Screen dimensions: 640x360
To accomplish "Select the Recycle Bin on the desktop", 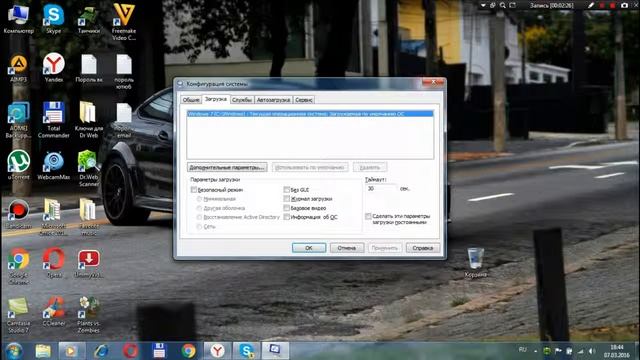I will point(476,262).
